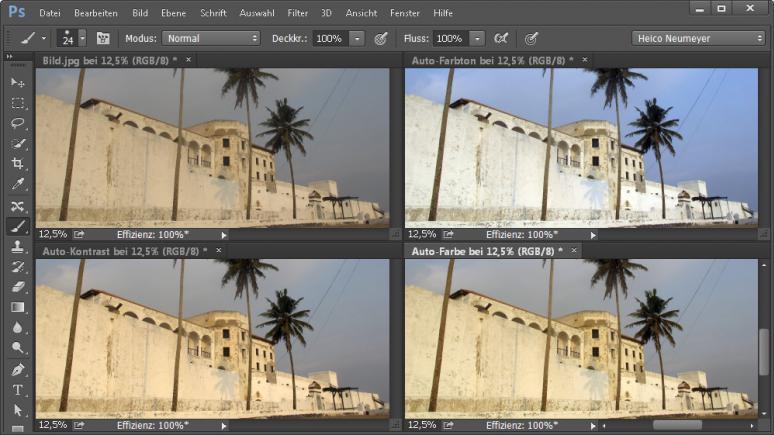Screen dimensions: 774x435
Task: Toggle the brush panel button
Action: click(x=103, y=38)
